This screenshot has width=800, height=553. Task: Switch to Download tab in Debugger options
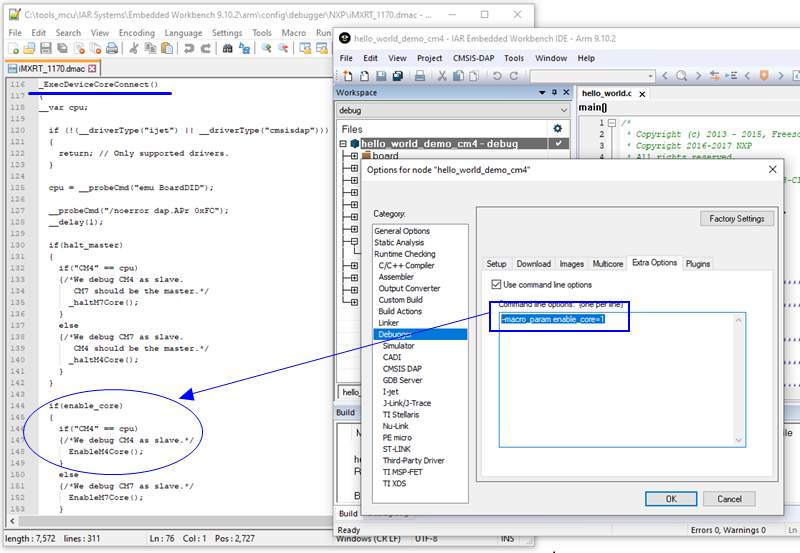click(x=534, y=264)
